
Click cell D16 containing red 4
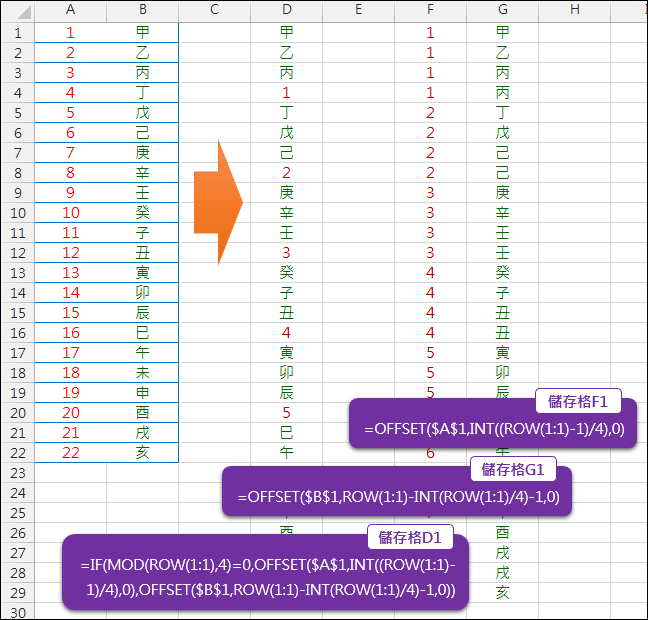coord(286,333)
